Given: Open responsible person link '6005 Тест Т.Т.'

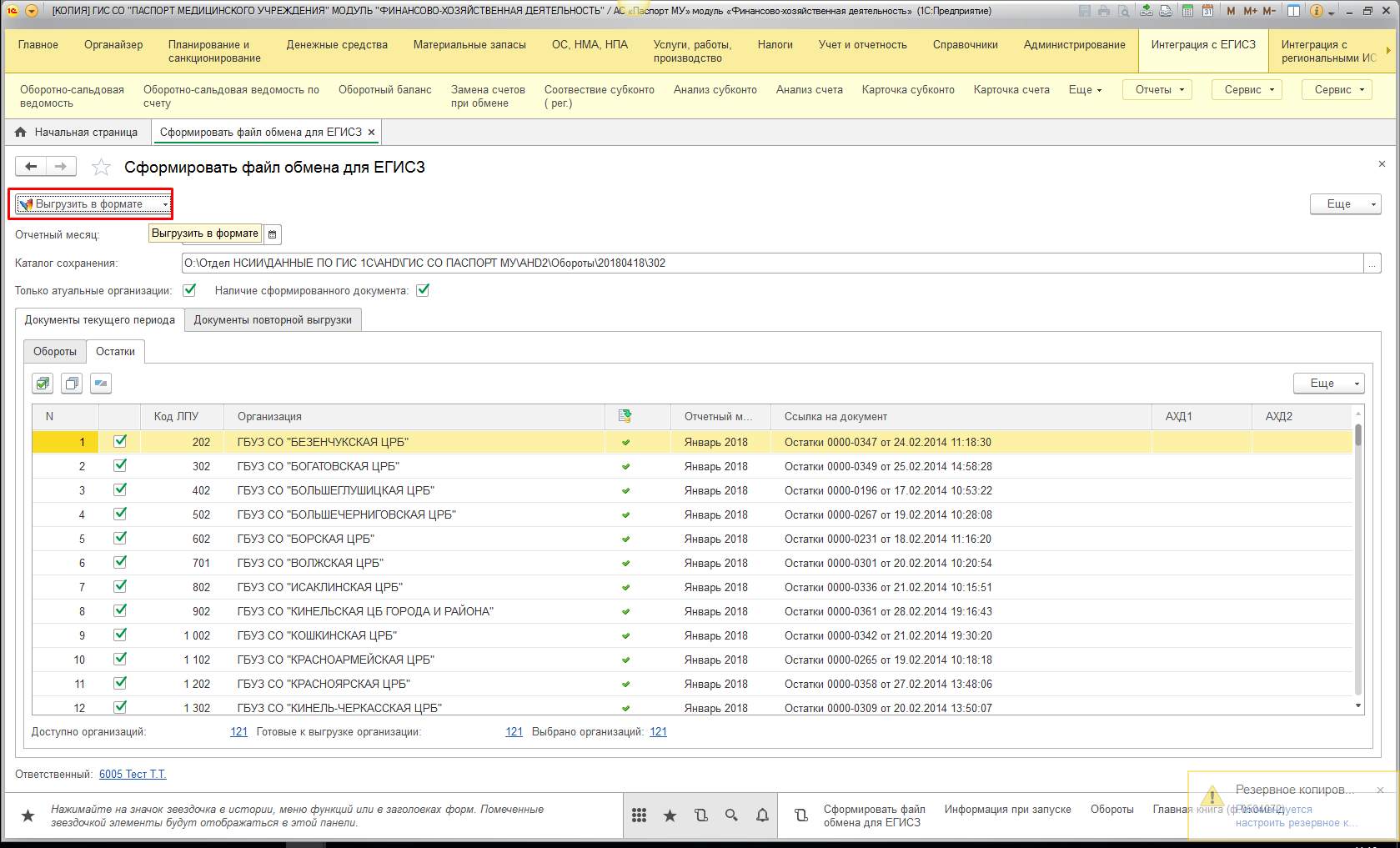Looking at the screenshot, I should [133, 775].
